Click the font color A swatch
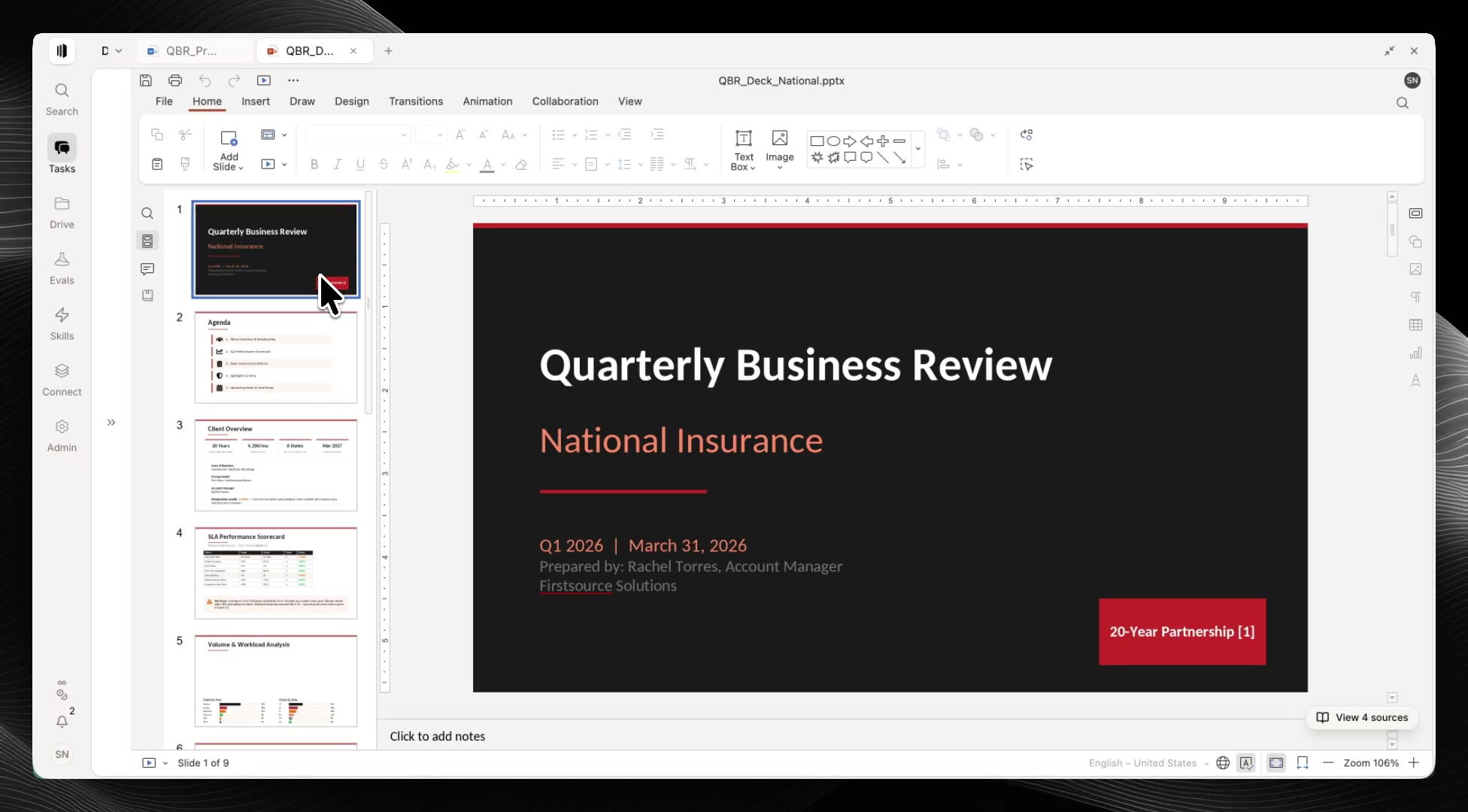Viewport: 1468px width, 812px height. click(487, 165)
